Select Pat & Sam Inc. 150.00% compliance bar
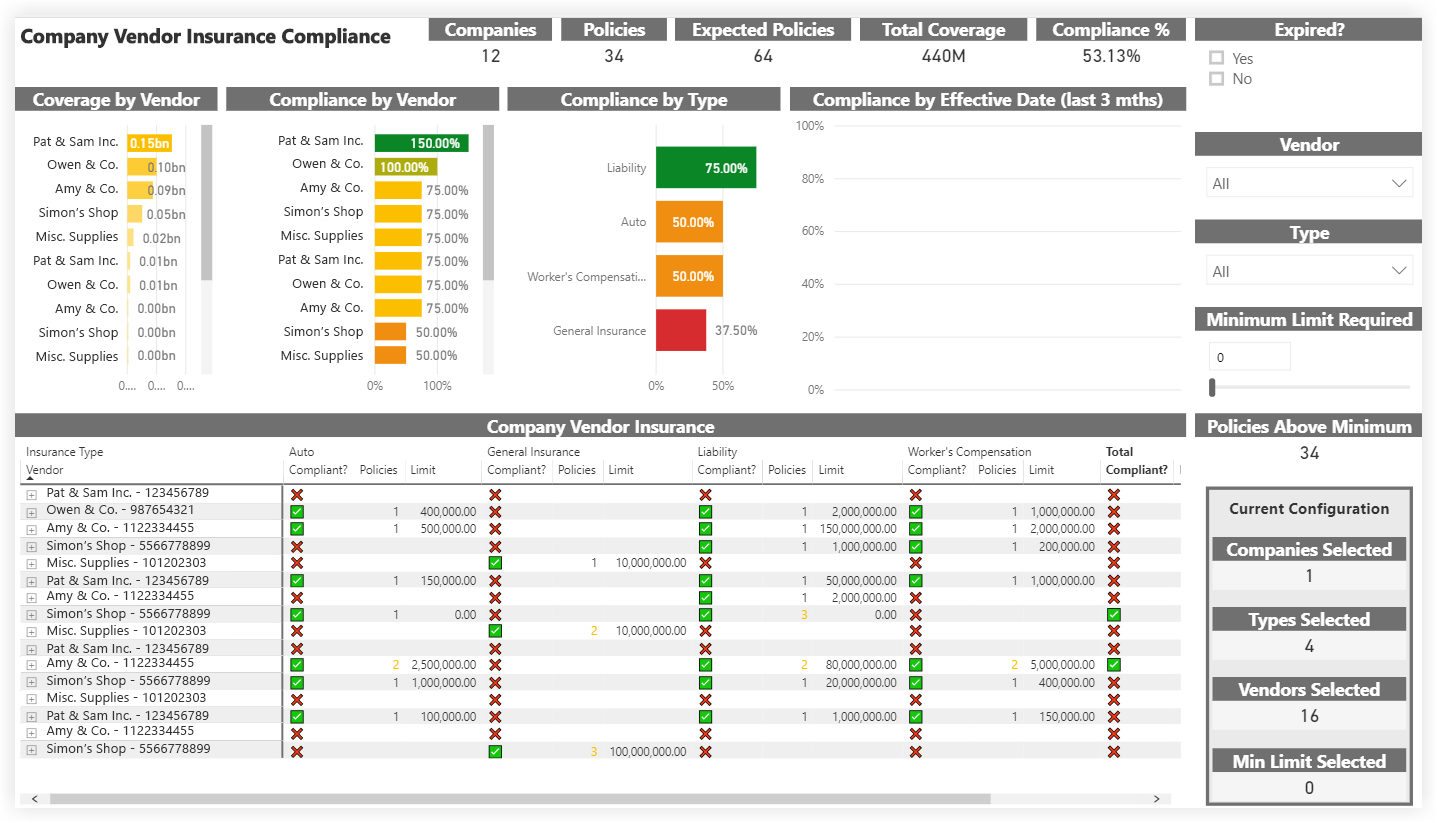Viewport: 1437px width, 823px height. (x=421, y=143)
